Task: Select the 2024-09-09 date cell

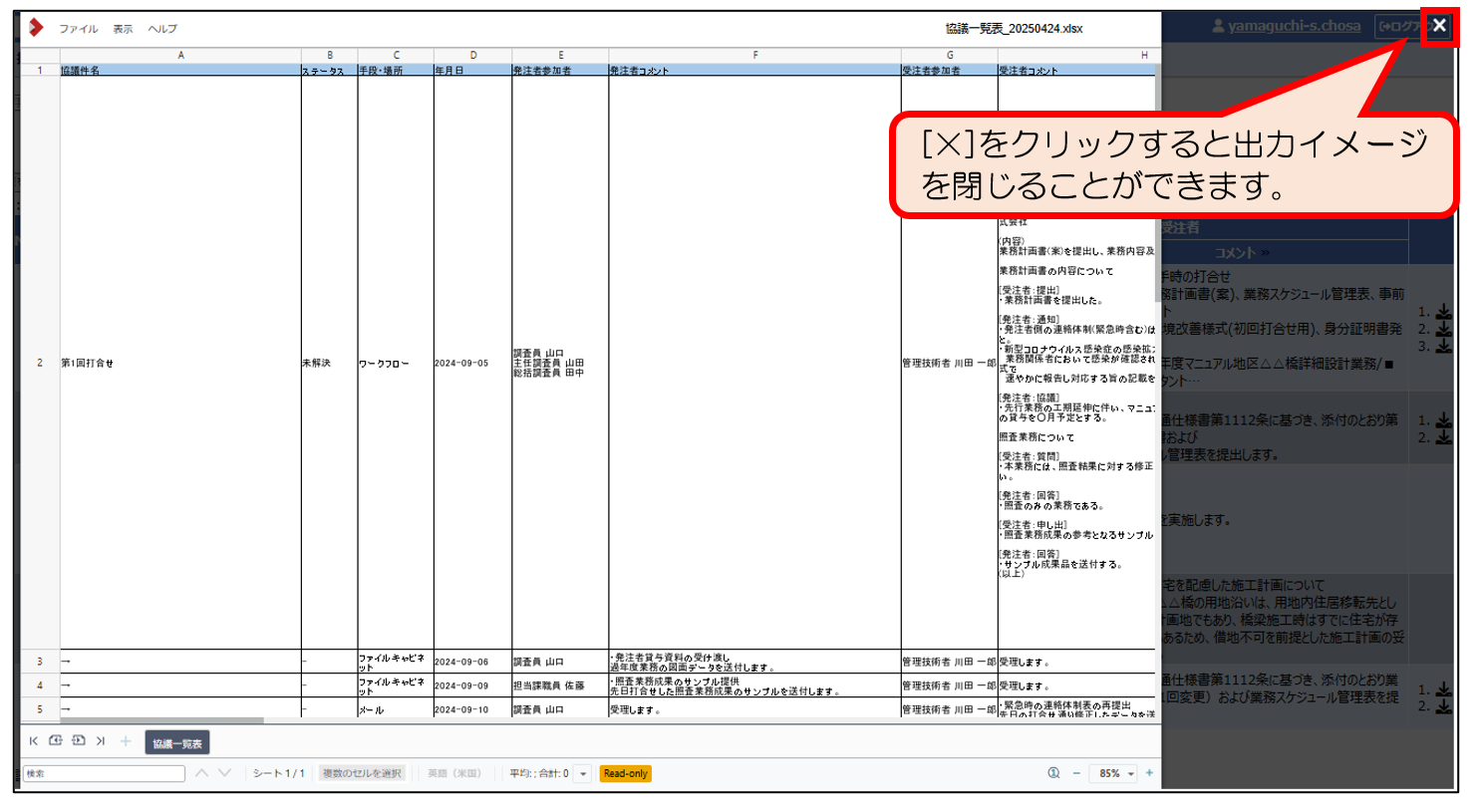Action: (x=472, y=685)
